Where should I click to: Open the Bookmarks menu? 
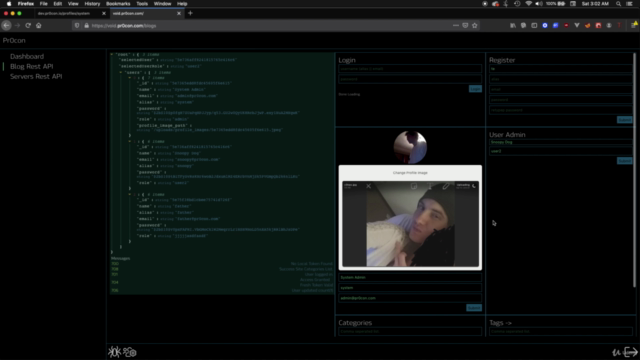point(118,4)
